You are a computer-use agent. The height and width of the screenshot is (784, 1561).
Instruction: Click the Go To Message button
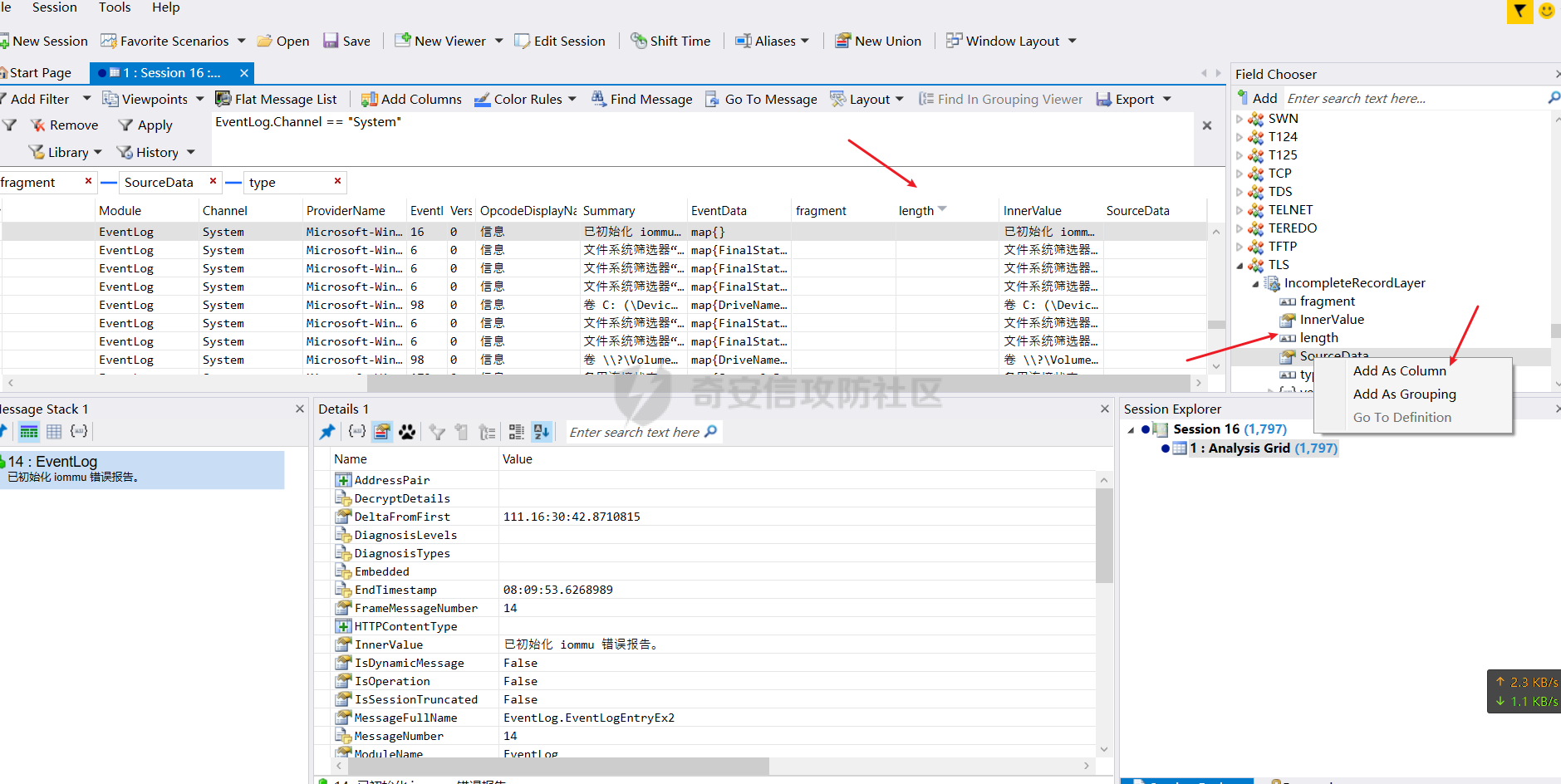[762, 100]
